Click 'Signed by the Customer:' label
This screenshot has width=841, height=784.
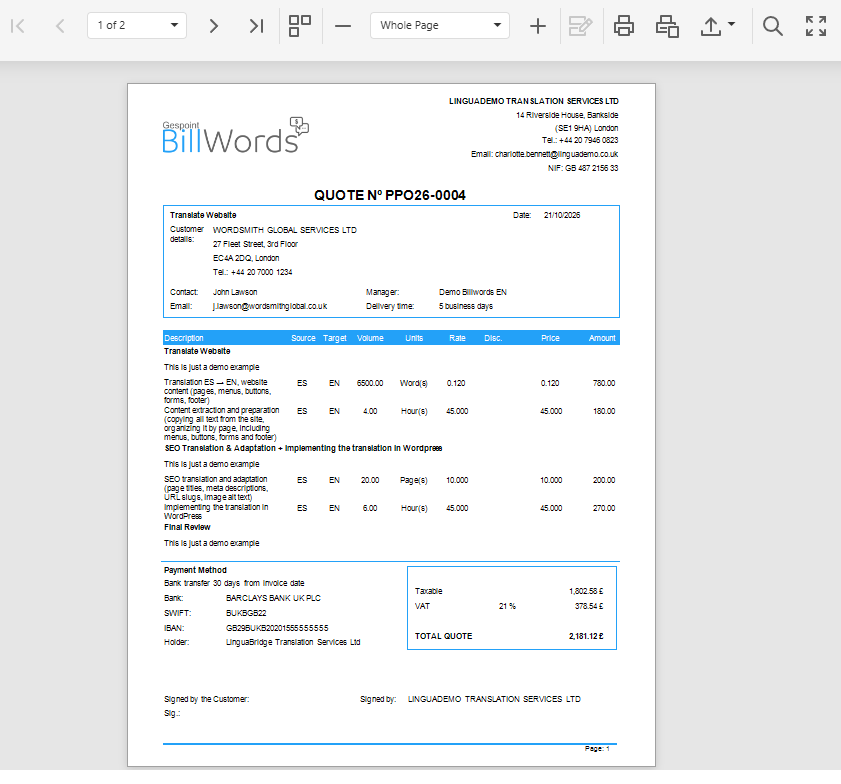click(206, 699)
